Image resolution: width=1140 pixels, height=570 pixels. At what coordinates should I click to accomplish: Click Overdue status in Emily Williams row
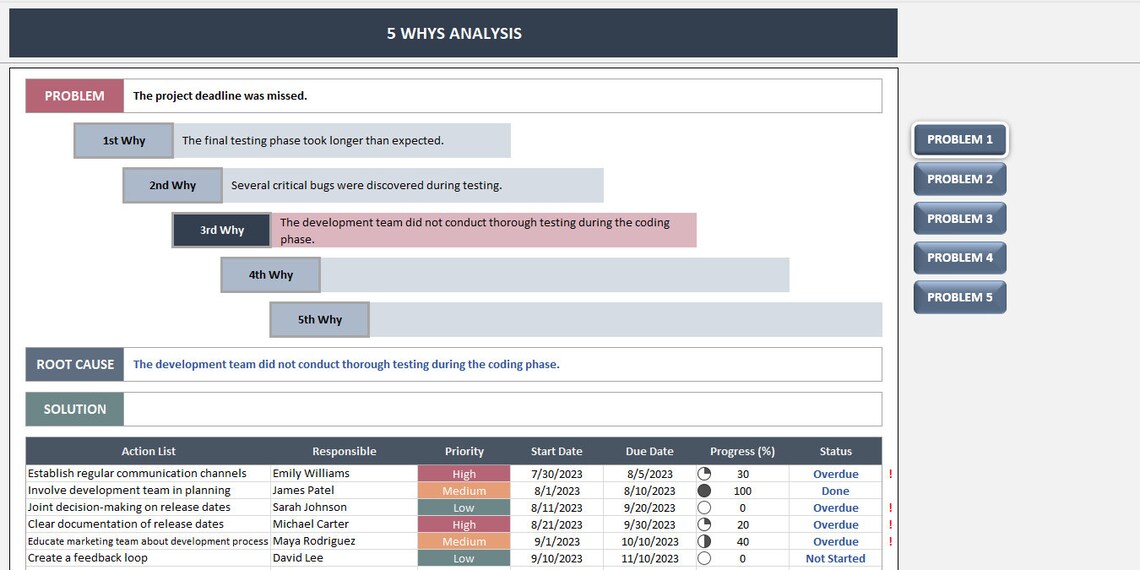835,474
